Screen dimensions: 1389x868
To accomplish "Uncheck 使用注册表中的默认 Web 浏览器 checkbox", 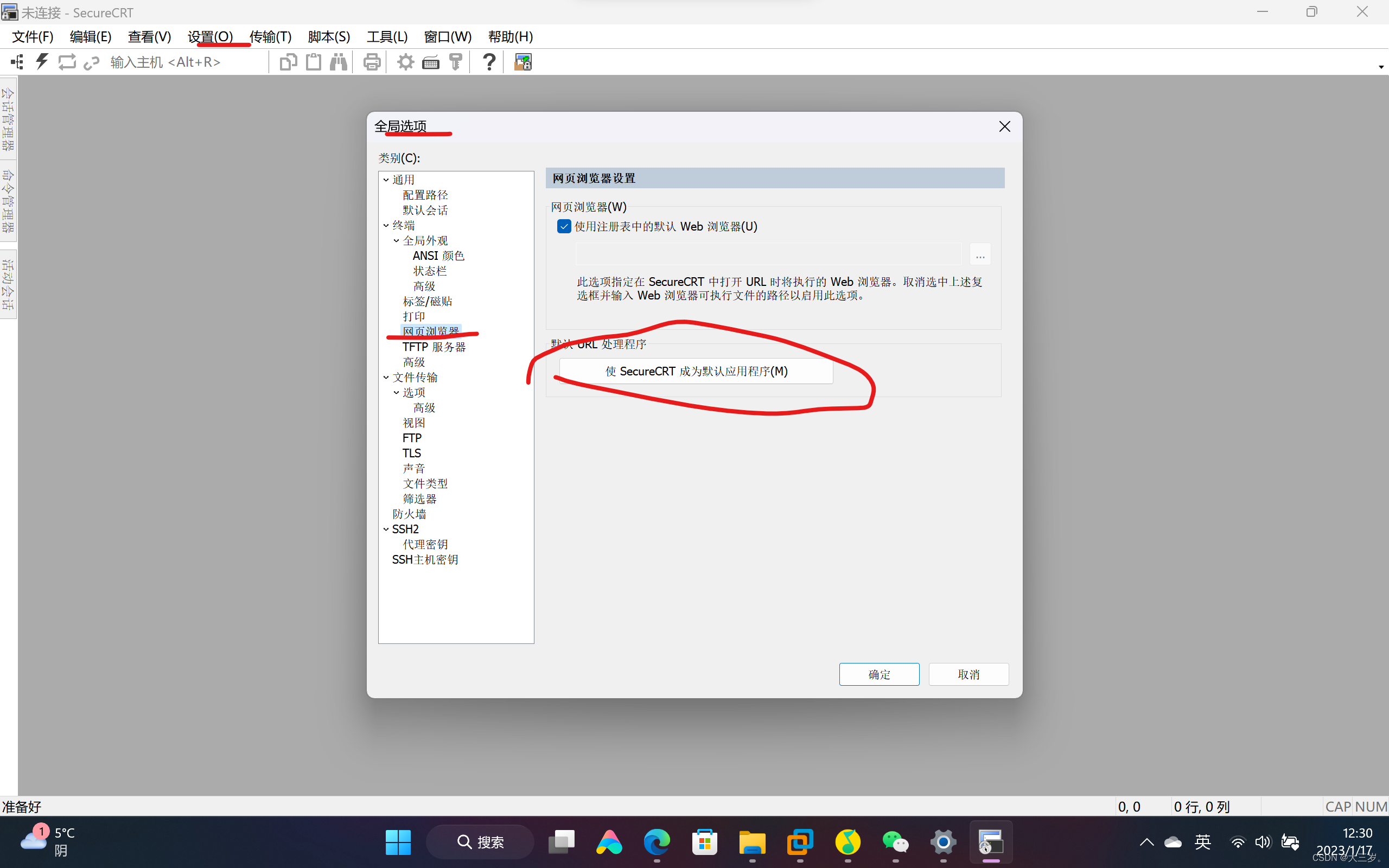I will pos(564,226).
